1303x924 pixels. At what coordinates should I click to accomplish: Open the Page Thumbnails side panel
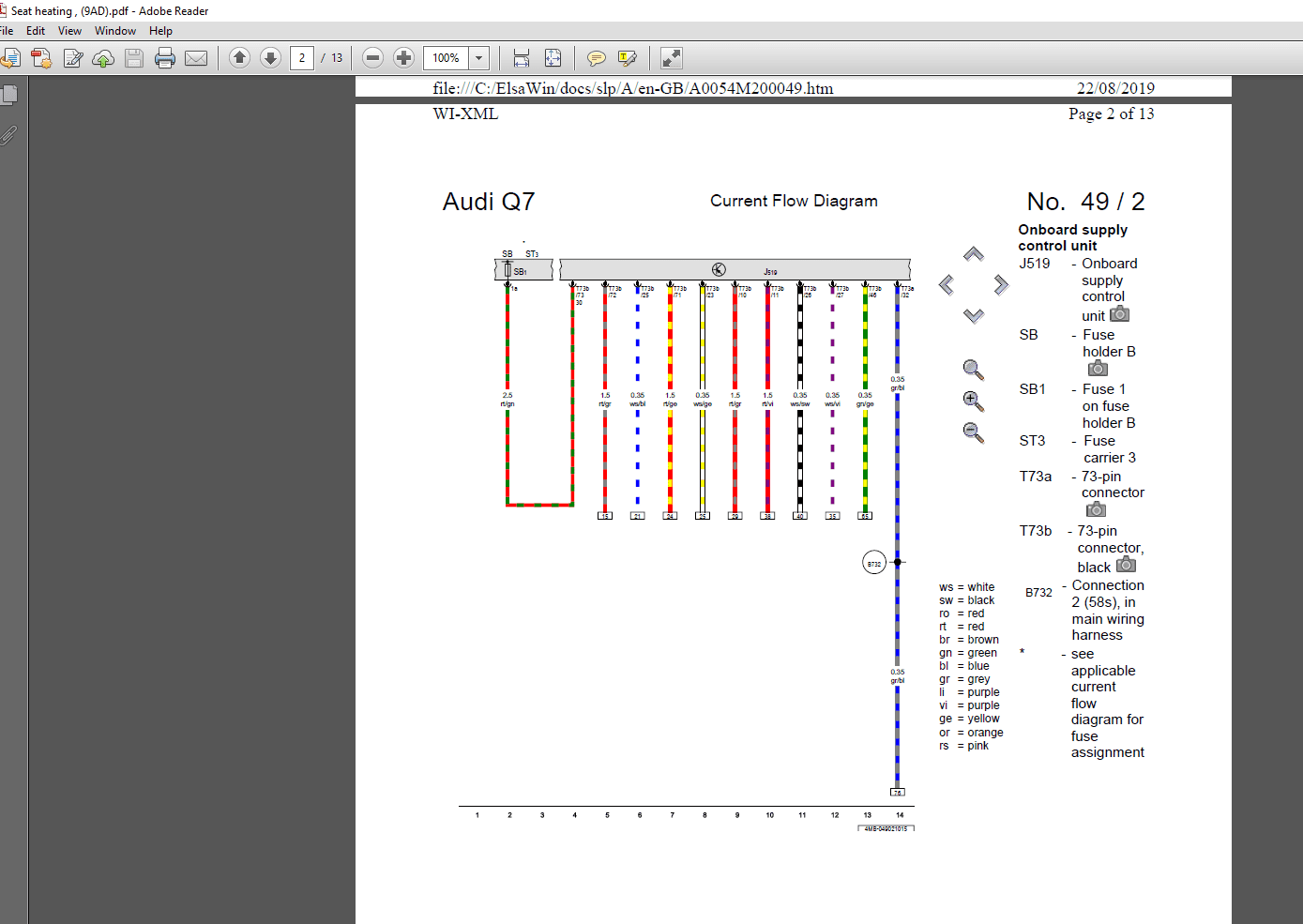pyautogui.click(x=10, y=95)
